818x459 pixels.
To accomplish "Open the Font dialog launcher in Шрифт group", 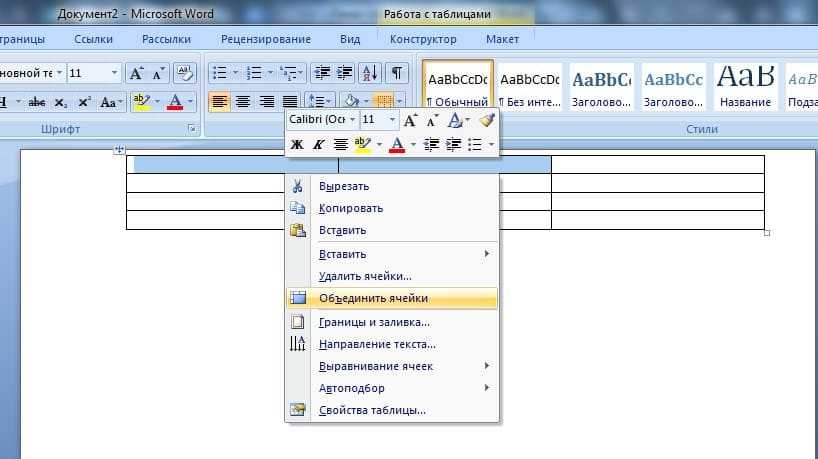I will click(x=192, y=128).
